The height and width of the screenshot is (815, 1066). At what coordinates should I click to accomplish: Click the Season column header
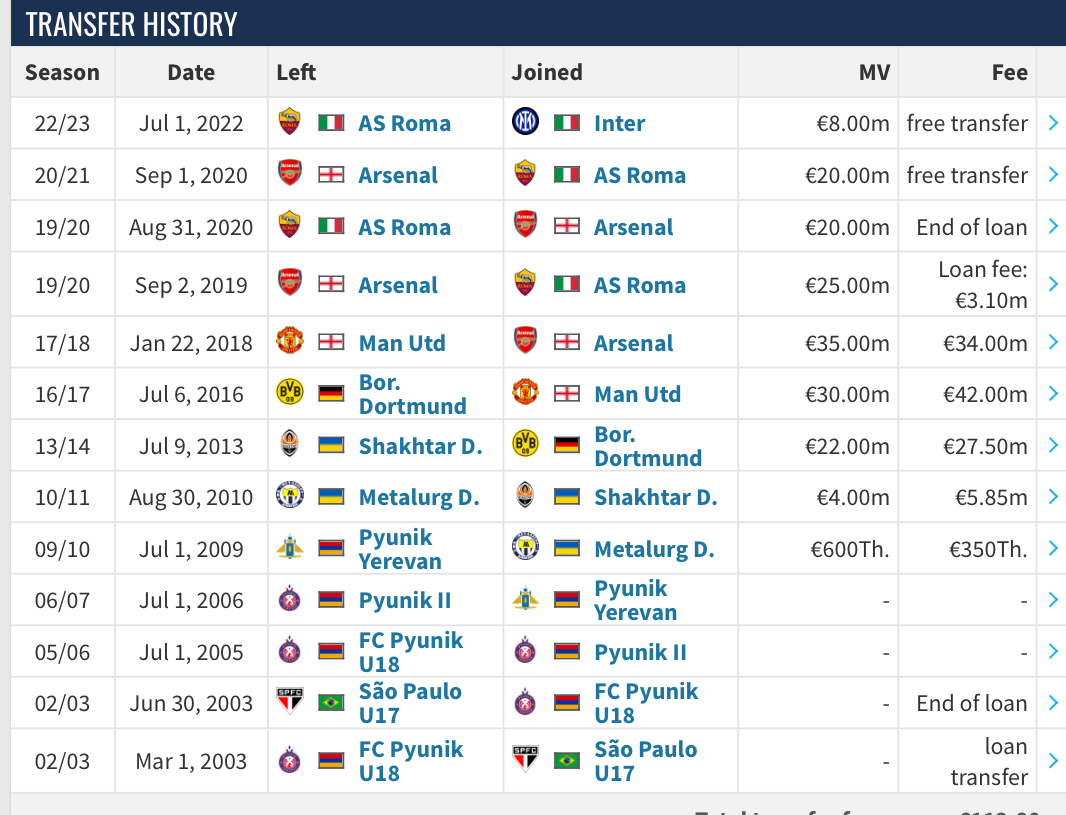63,72
